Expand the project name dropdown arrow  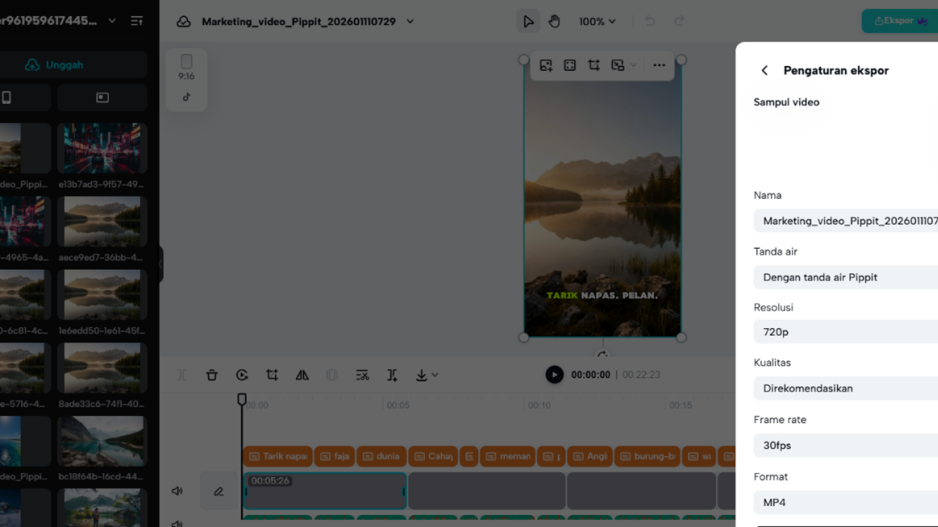pos(410,21)
